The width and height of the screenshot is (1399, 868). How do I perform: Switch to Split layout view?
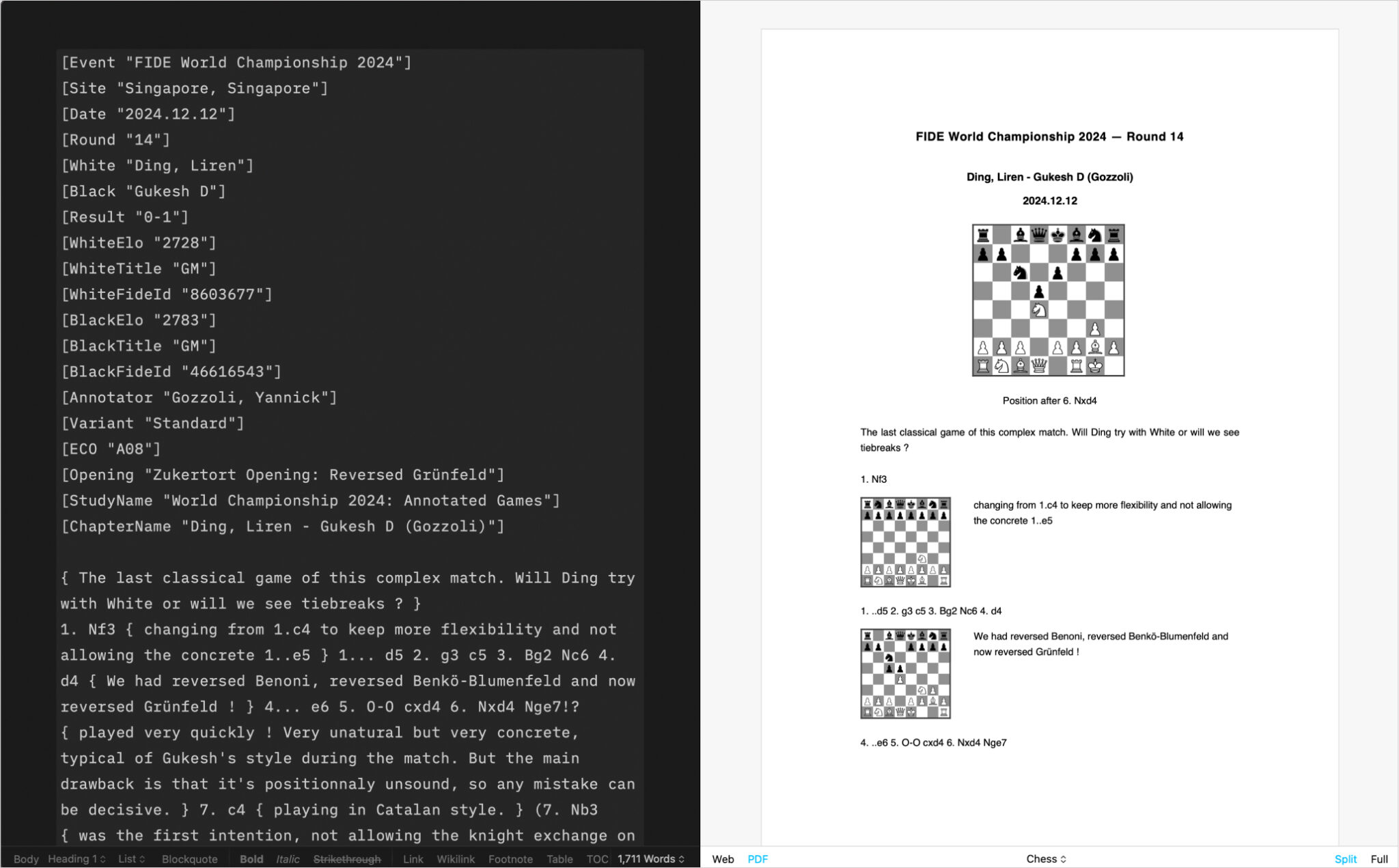pyautogui.click(x=1345, y=858)
